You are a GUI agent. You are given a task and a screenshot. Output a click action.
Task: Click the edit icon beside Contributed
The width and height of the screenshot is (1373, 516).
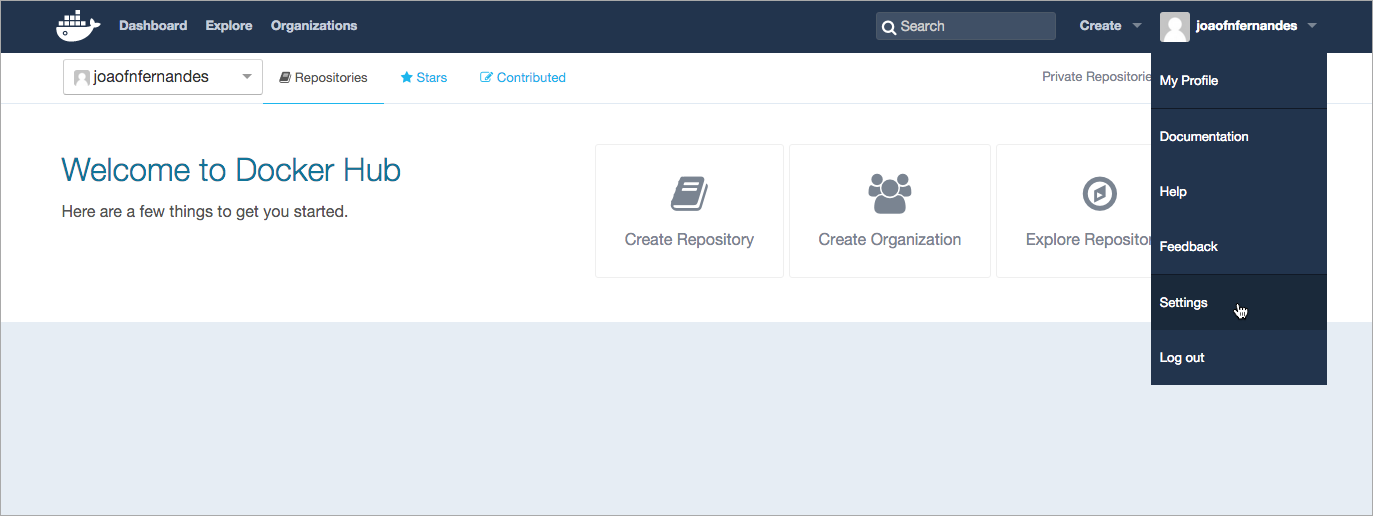tap(487, 78)
